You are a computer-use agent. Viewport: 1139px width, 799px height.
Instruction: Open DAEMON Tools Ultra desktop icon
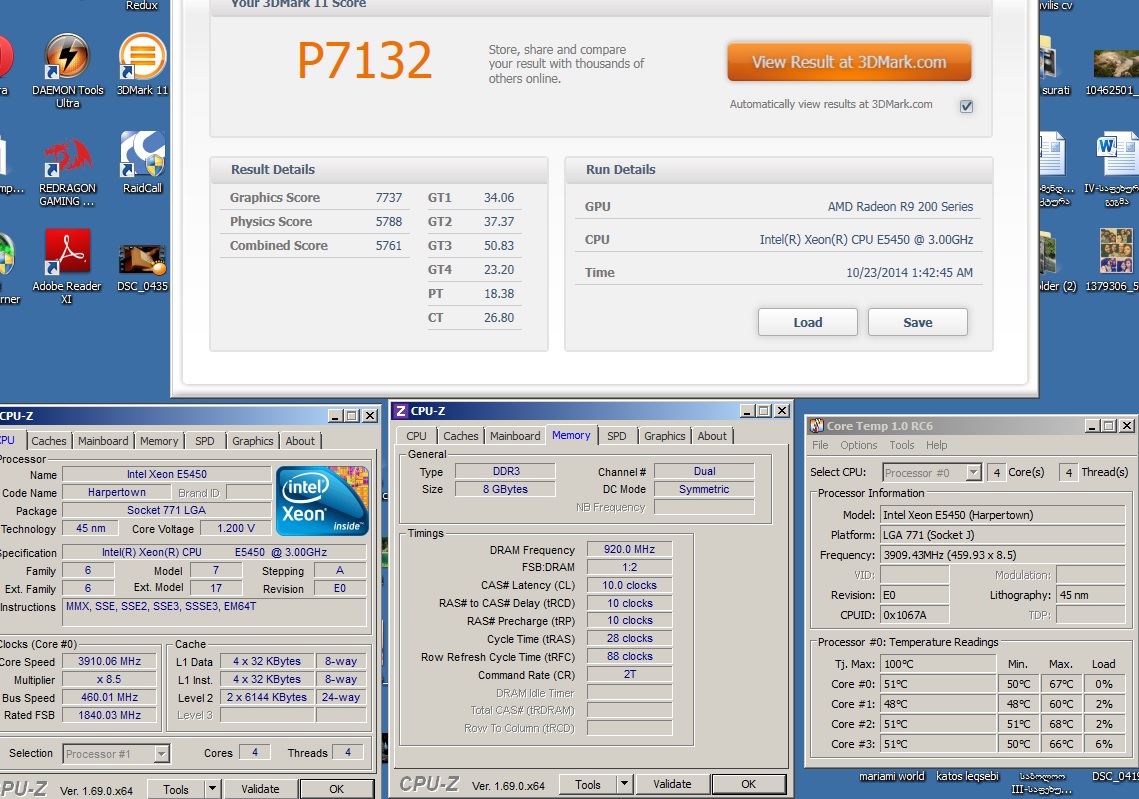(68, 70)
